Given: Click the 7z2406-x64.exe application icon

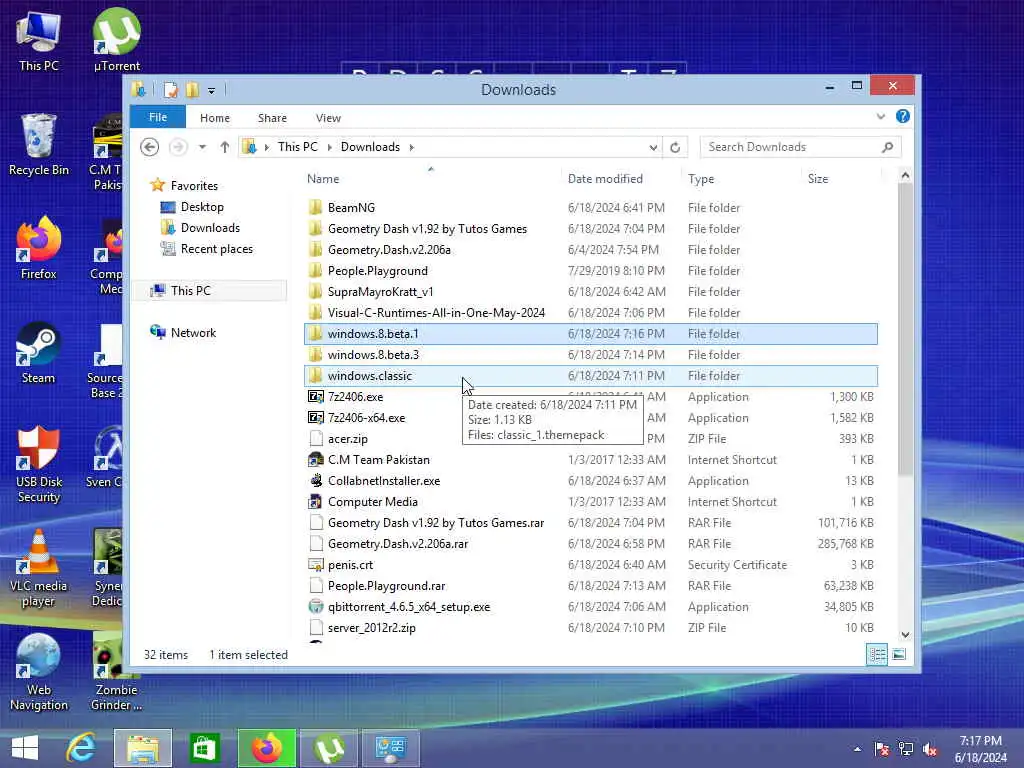Looking at the screenshot, I should click(315, 417).
